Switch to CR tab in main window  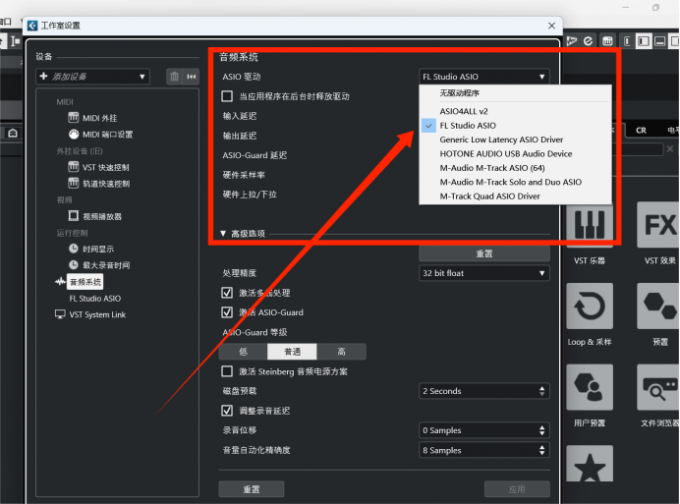tap(641, 130)
